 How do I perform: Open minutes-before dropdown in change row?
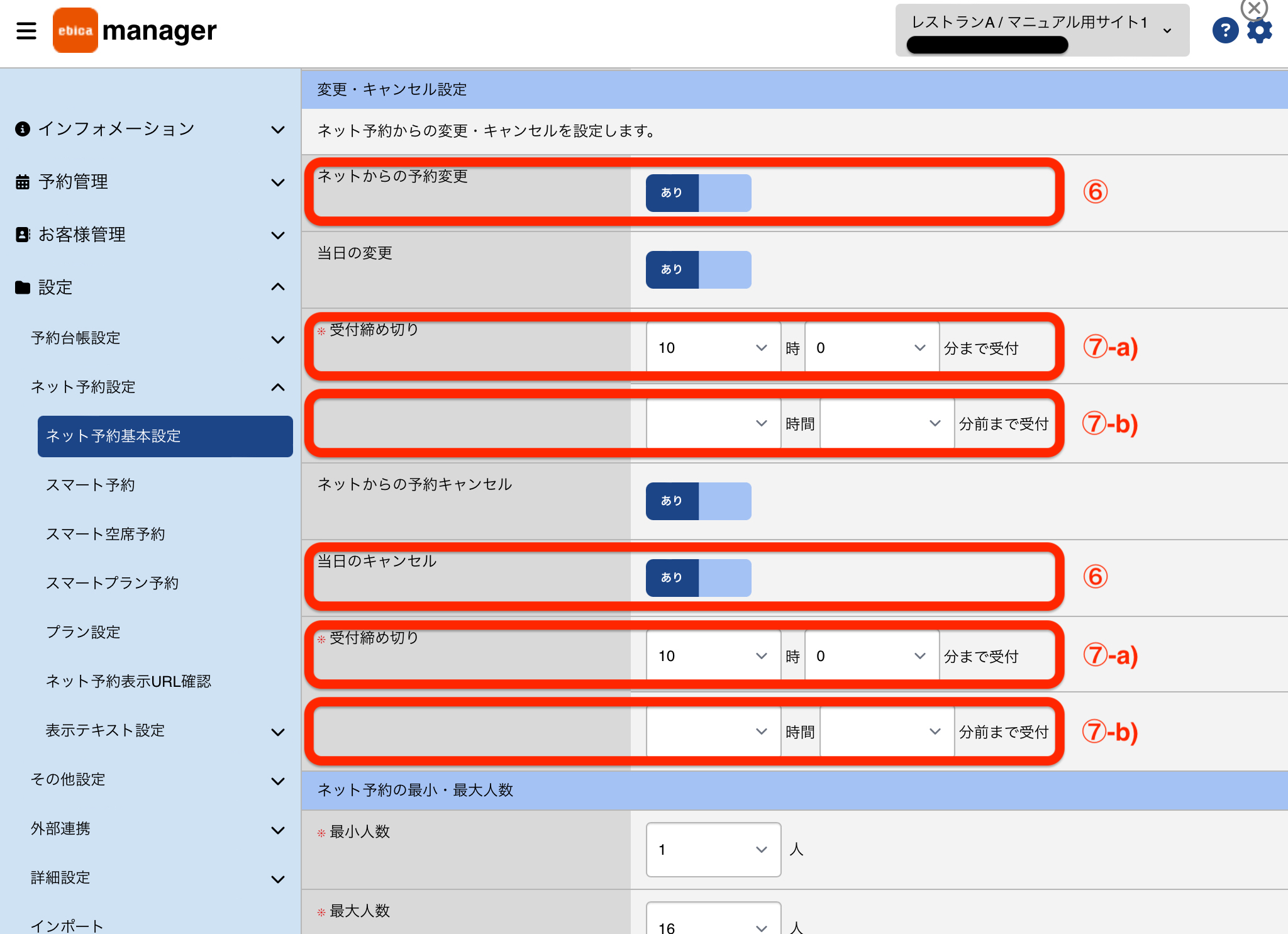tap(887, 423)
